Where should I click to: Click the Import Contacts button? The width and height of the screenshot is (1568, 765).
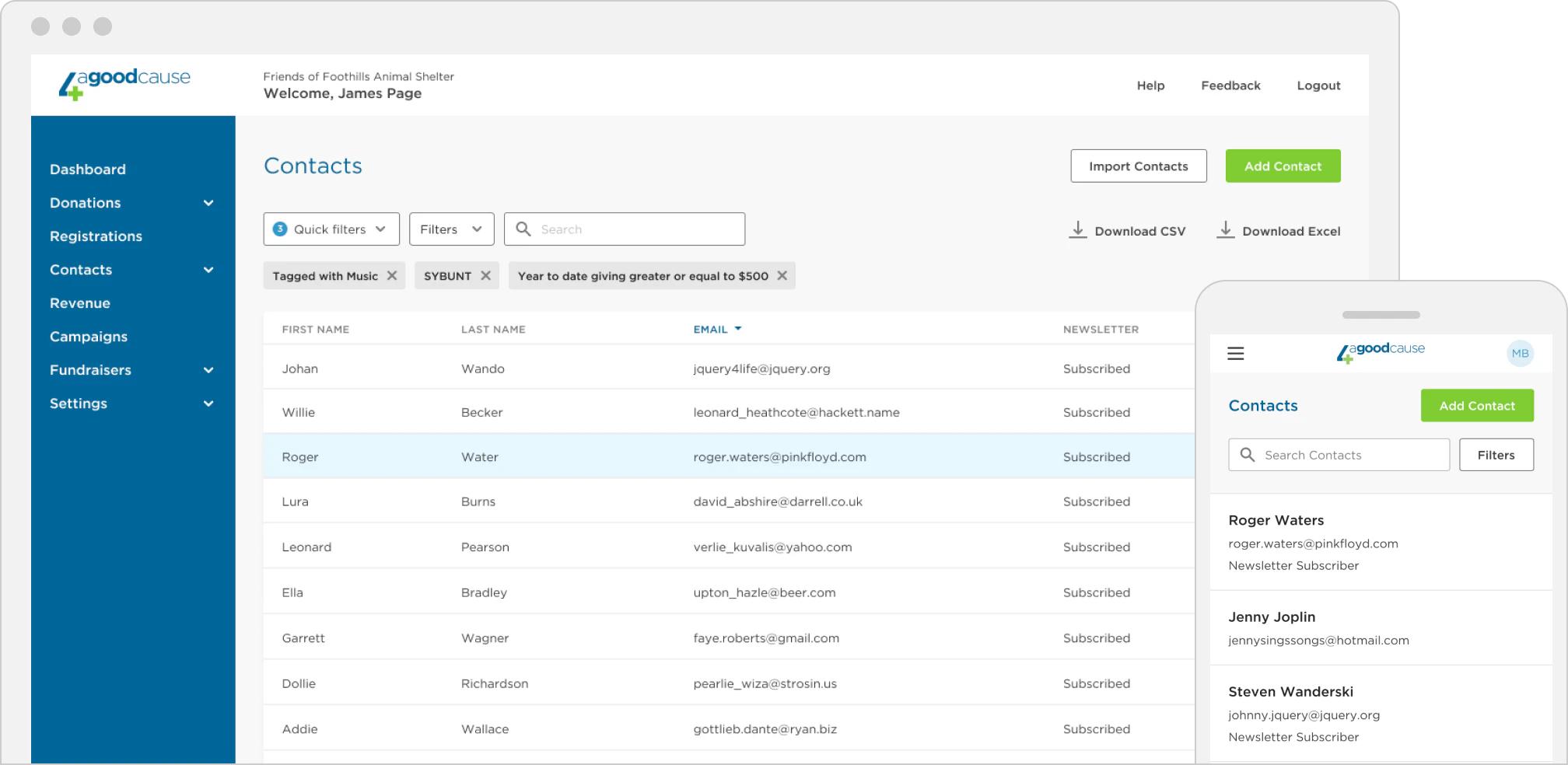pyautogui.click(x=1138, y=166)
